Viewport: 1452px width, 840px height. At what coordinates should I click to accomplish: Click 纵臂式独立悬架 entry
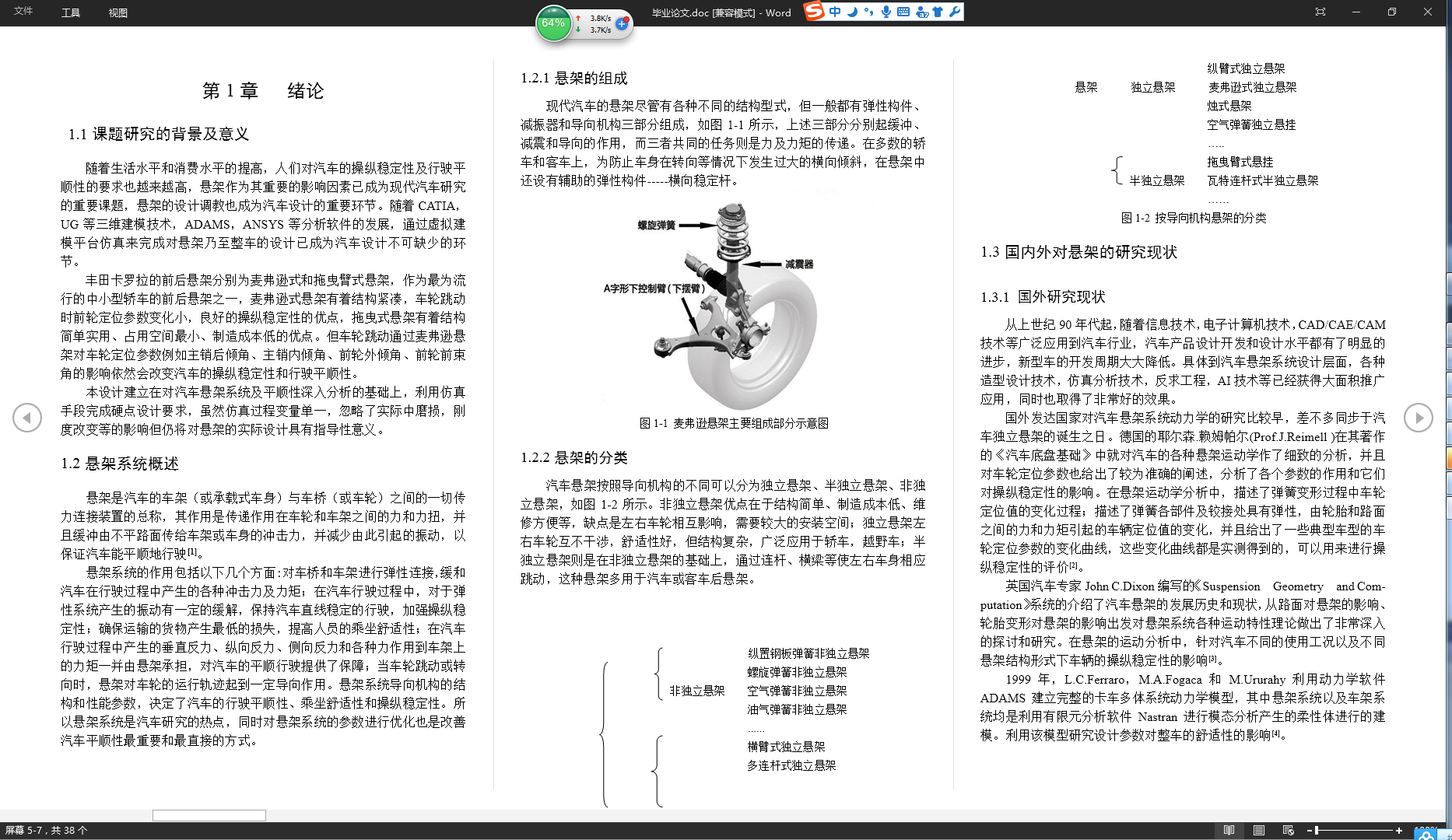1246,68
